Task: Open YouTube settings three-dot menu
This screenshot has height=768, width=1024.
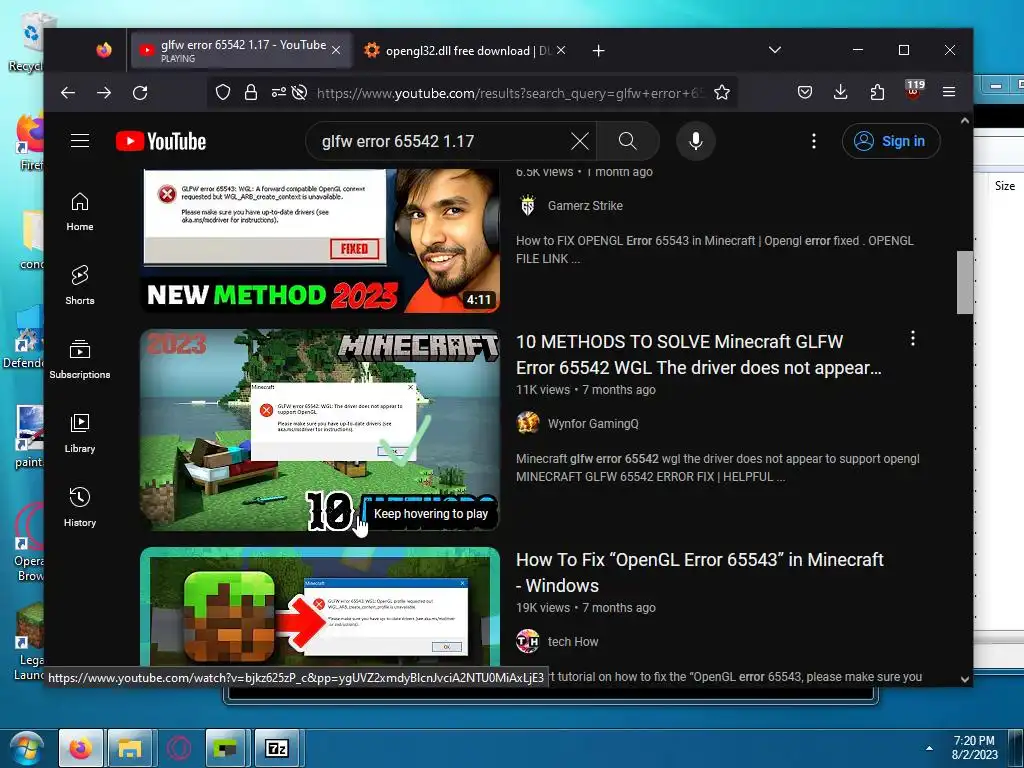Action: [813, 141]
